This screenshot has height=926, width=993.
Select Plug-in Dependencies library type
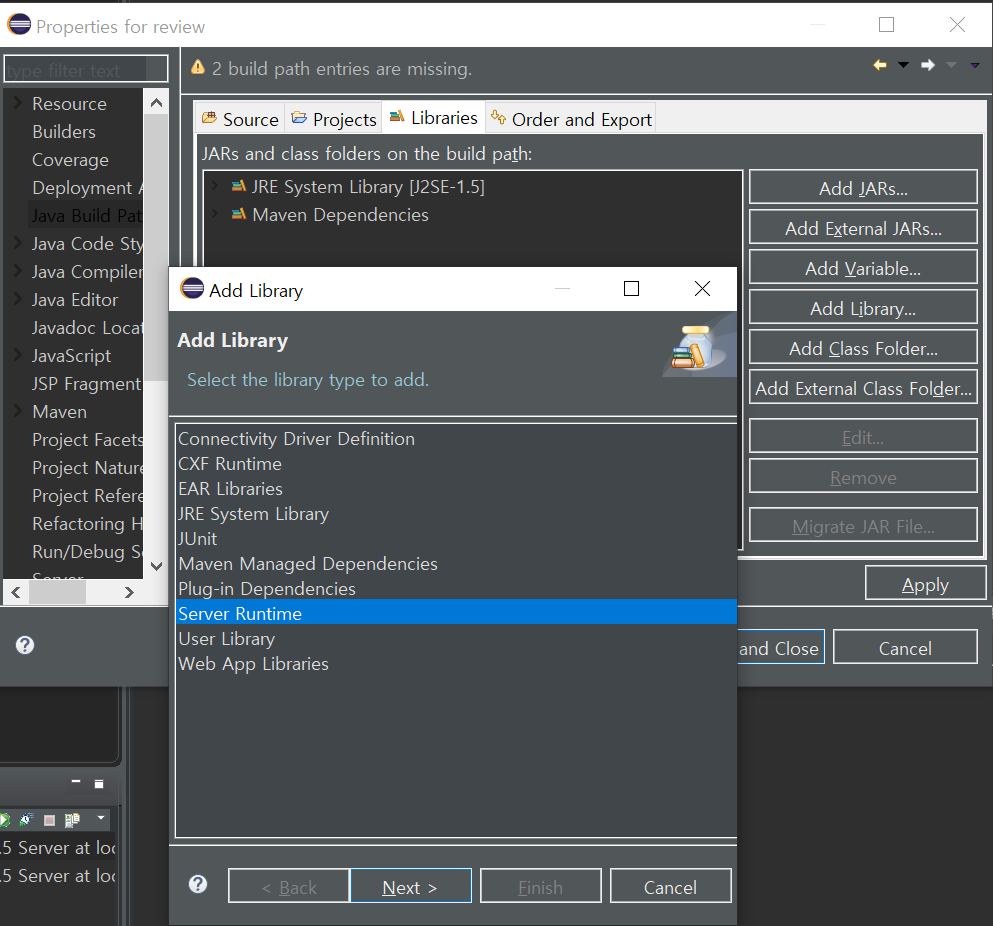(456, 588)
